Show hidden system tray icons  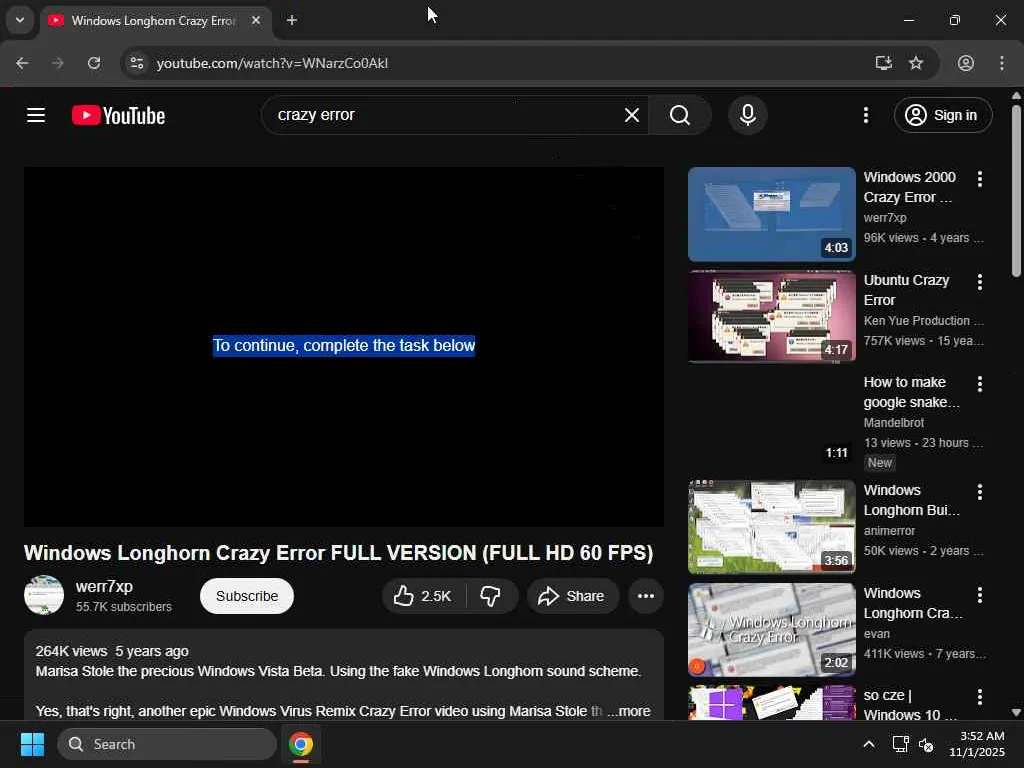pyautogui.click(x=869, y=744)
